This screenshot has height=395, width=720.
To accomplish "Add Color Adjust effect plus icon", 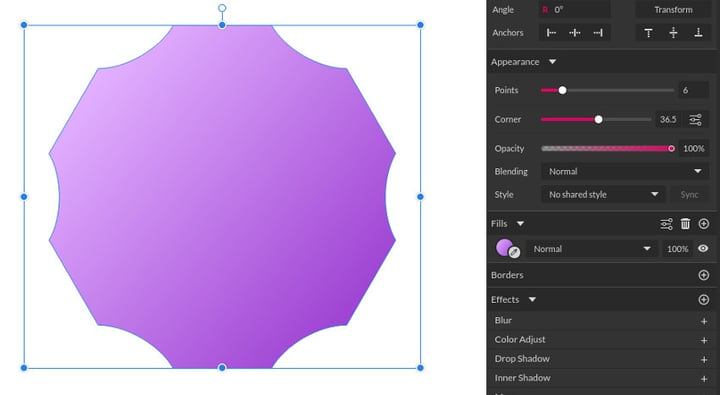I will click(x=704, y=340).
